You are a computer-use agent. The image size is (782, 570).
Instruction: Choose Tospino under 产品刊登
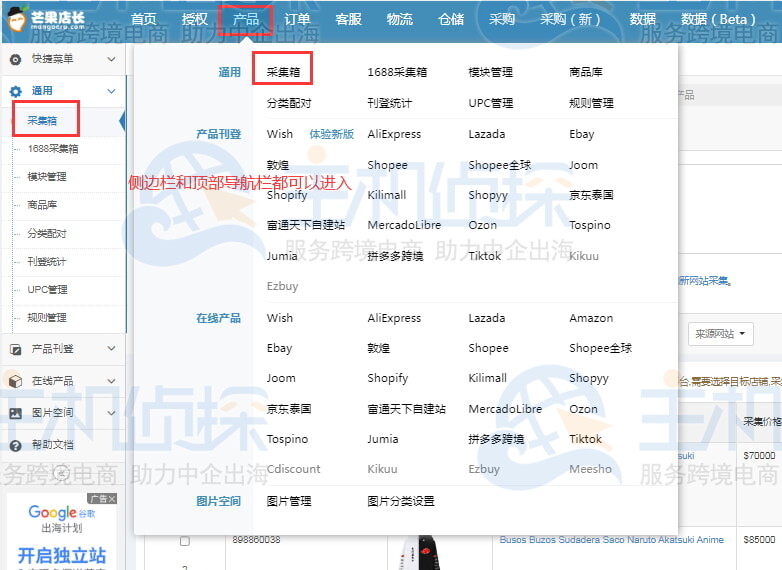pos(589,225)
